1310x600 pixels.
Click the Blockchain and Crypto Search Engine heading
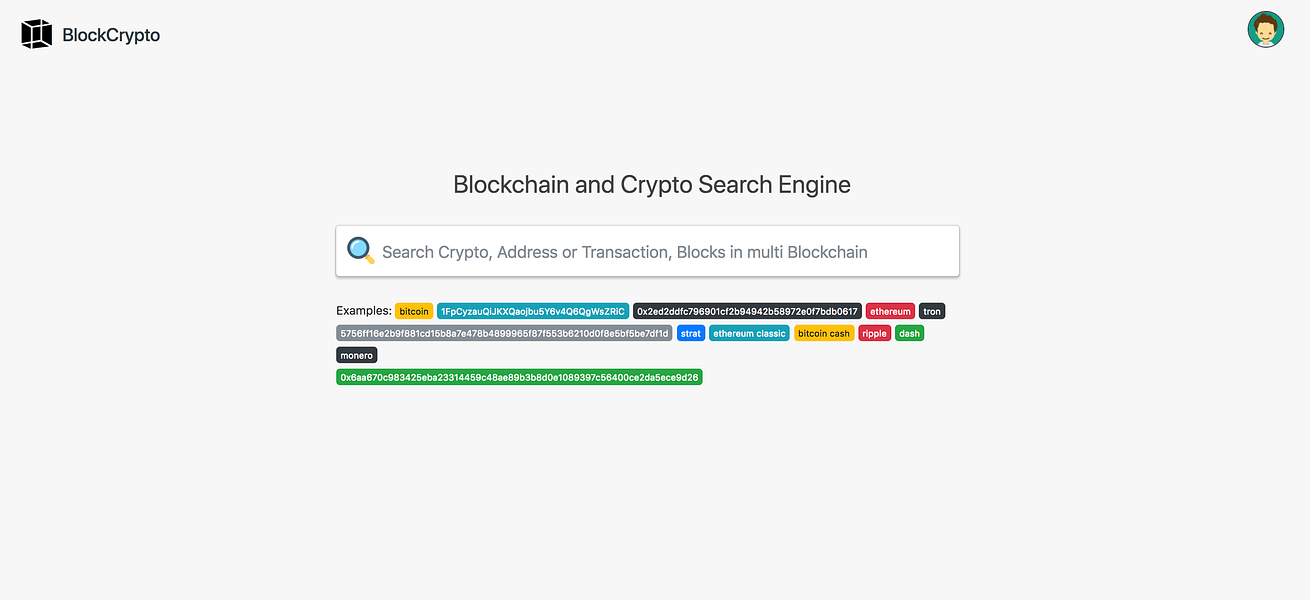click(651, 184)
